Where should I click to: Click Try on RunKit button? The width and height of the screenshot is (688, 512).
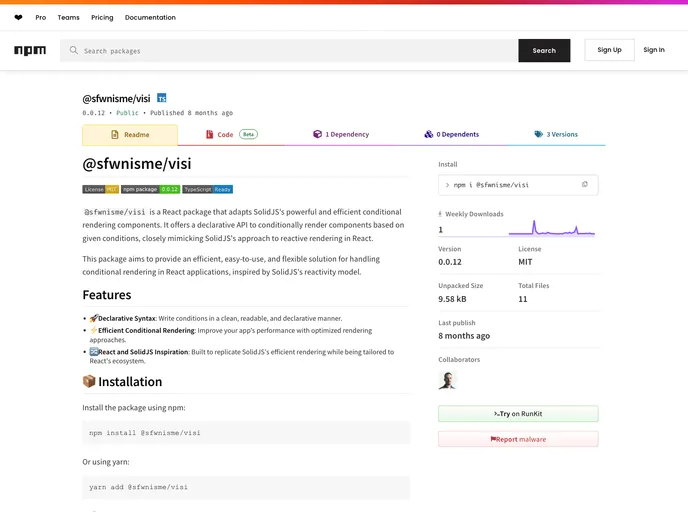click(x=518, y=414)
